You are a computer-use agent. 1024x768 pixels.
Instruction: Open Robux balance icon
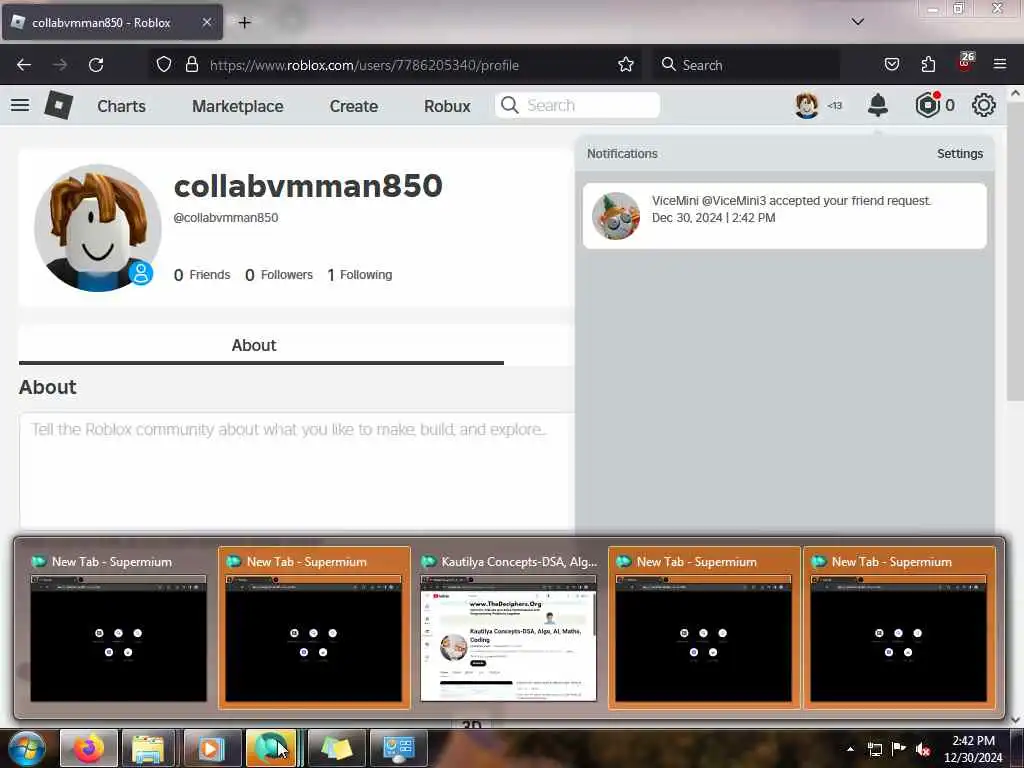click(927, 105)
